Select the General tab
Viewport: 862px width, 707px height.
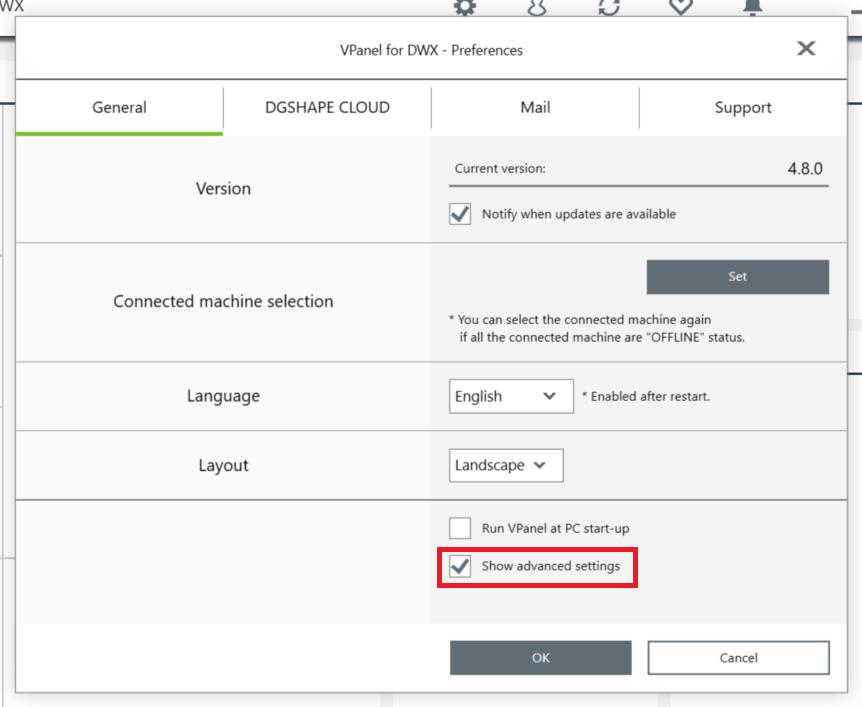point(119,107)
